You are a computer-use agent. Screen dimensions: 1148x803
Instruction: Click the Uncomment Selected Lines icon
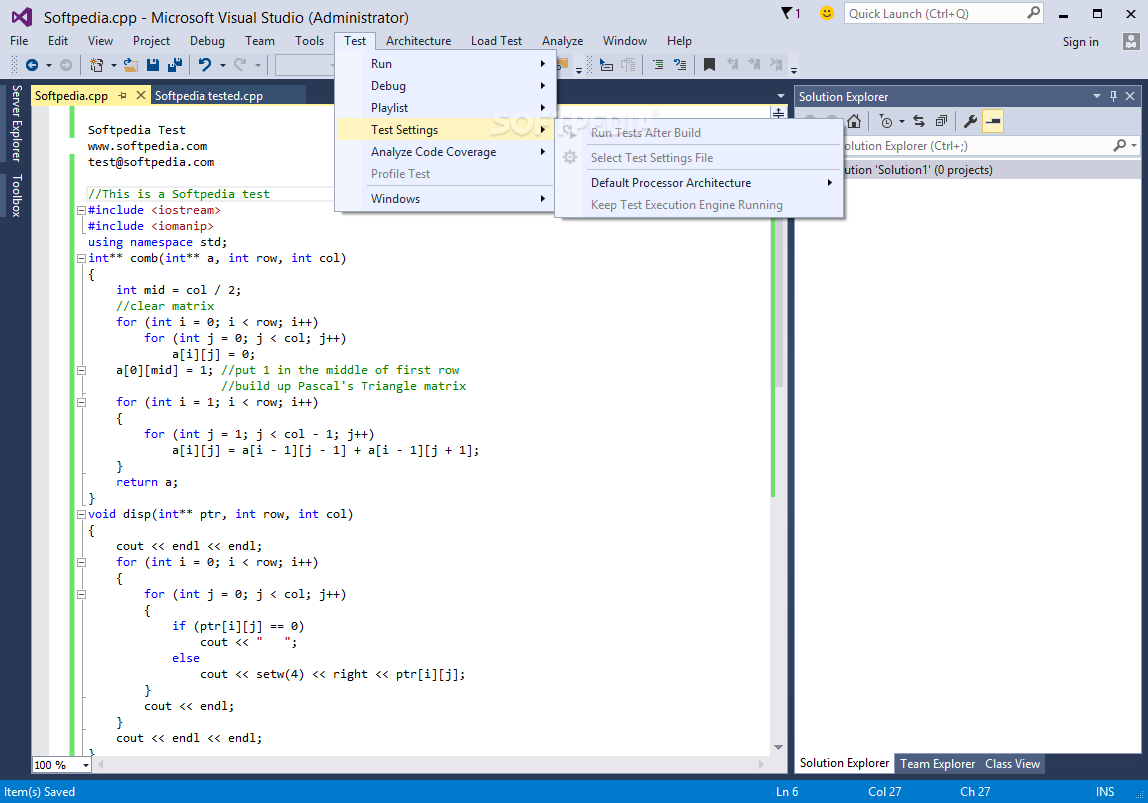click(x=680, y=65)
